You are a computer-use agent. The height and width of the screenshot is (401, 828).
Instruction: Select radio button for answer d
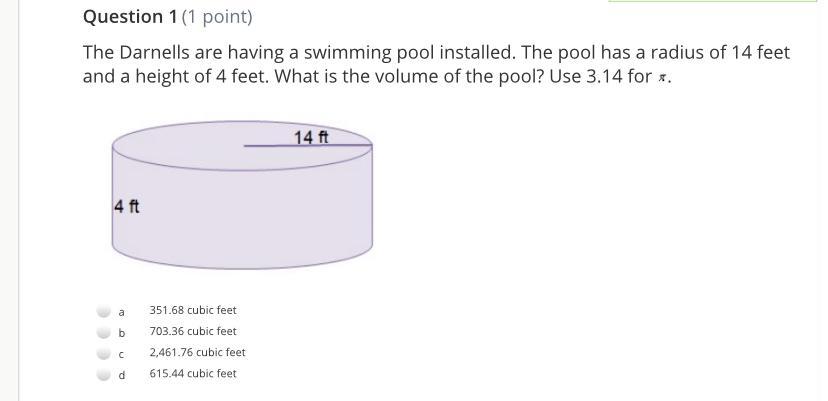[x=104, y=375]
